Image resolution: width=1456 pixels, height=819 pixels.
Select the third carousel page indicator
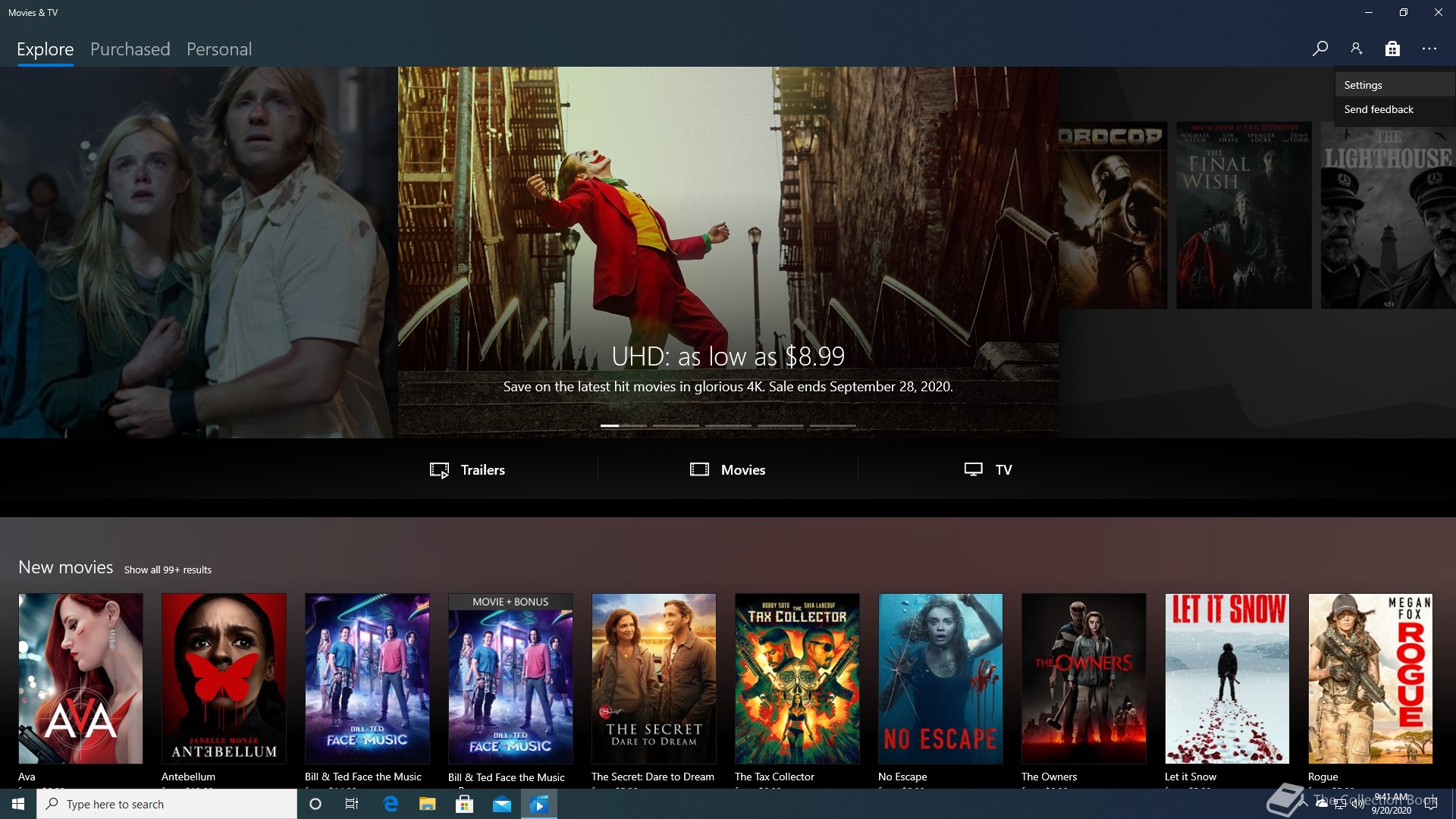tap(728, 425)
